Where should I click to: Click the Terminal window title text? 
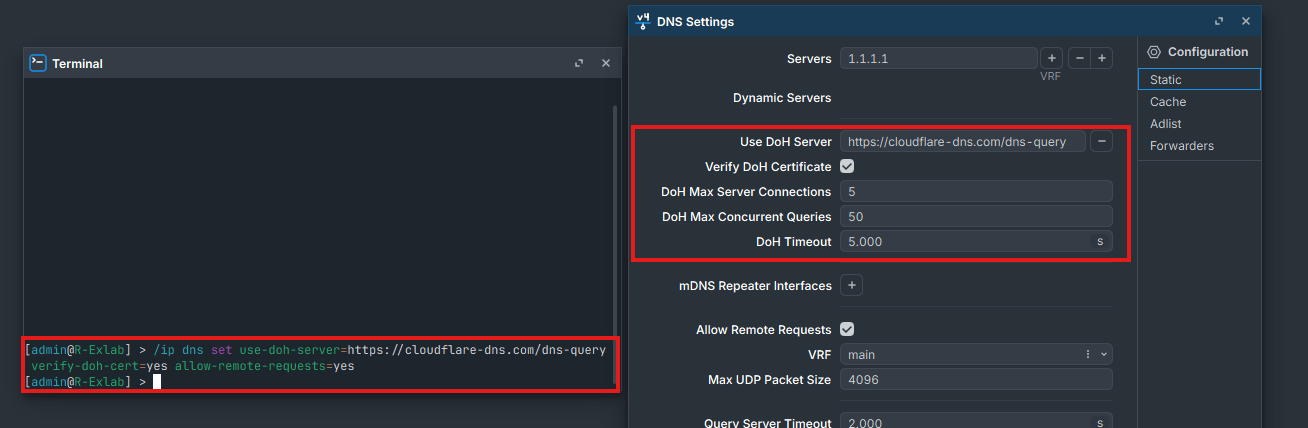[x=77, y=63]
